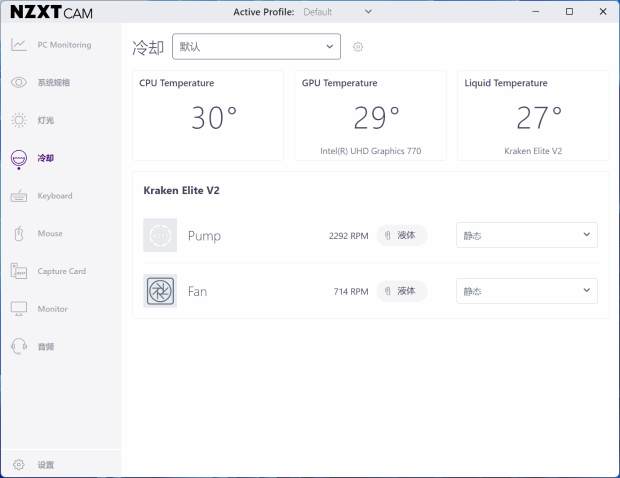
Task: Open 设置 at the sidebar bottom
Action: (x=46, y=465)
